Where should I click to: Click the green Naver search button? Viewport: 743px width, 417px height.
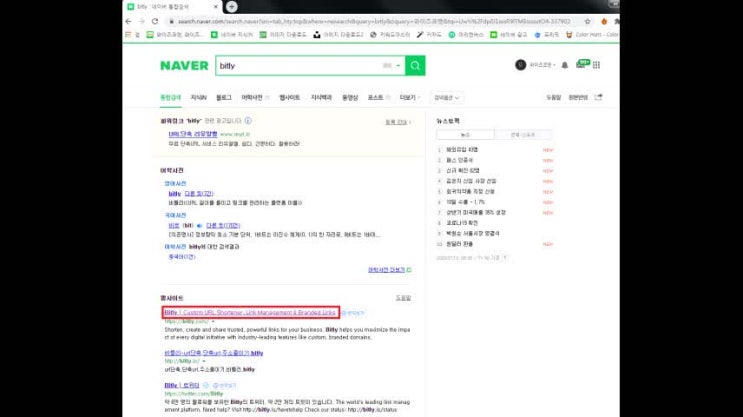pyautogui.click(x=415, y=65)
